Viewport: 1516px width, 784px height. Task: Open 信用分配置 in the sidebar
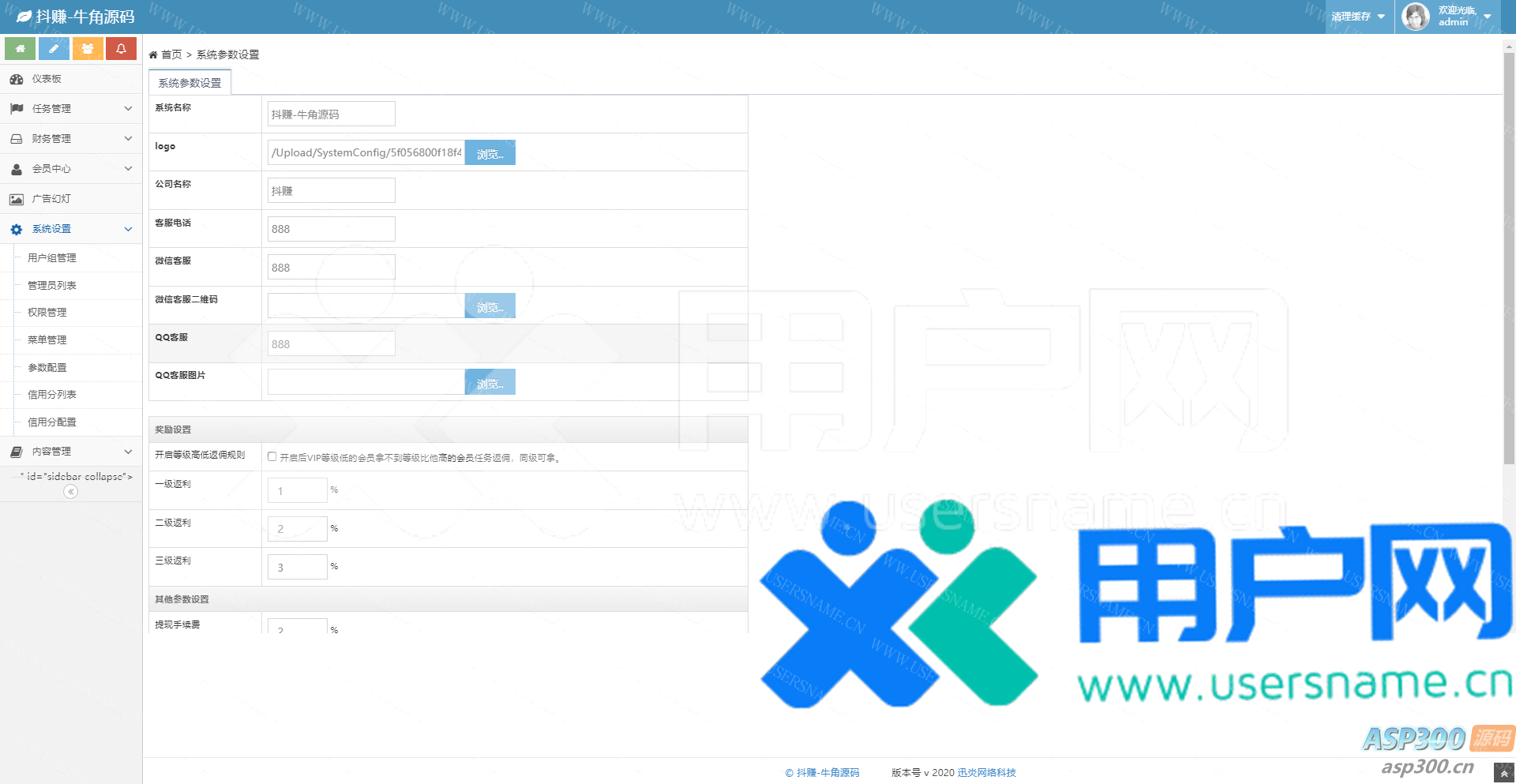click(x=52, y=422)
